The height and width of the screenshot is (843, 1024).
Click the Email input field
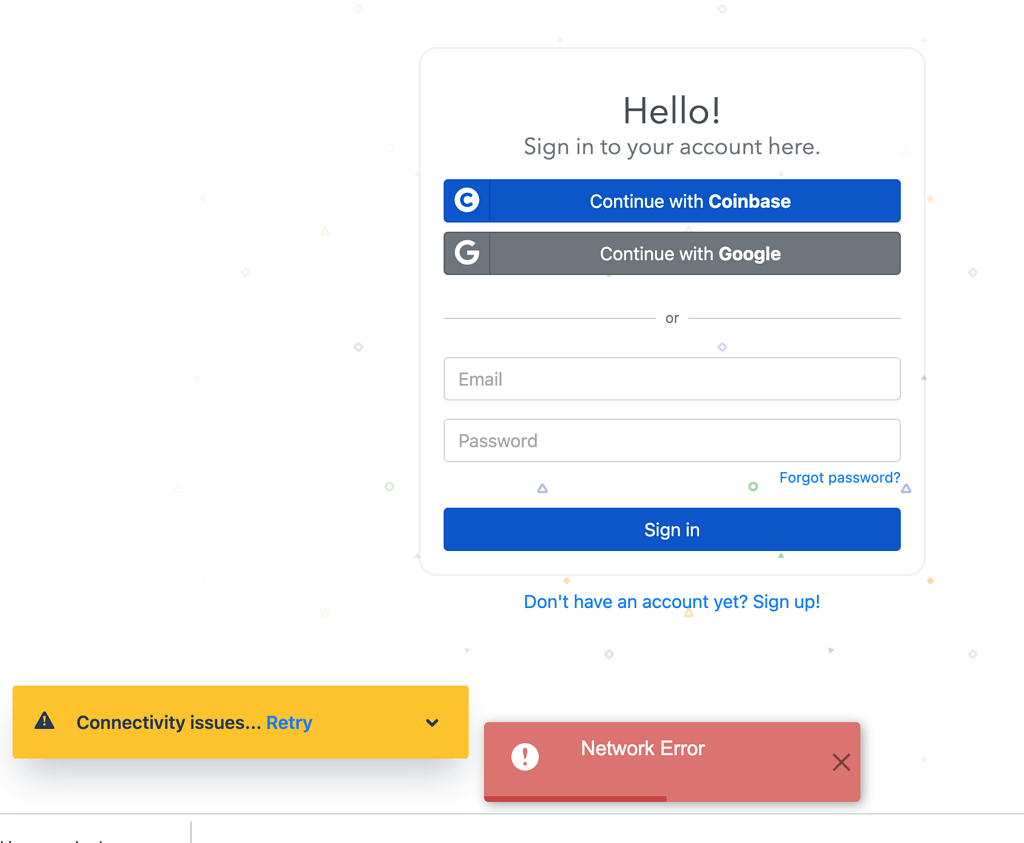(x=672, y=379)
